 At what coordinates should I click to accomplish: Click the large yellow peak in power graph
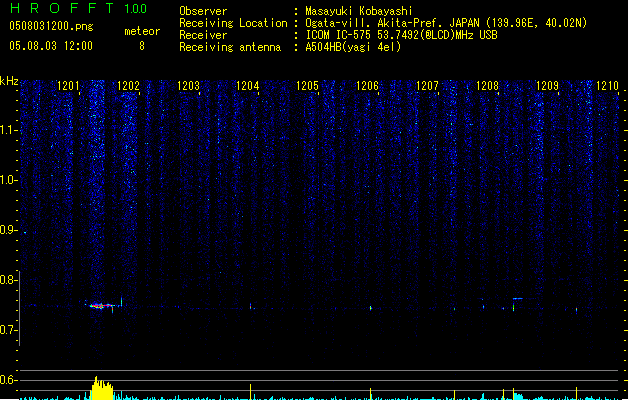point(101,388)
